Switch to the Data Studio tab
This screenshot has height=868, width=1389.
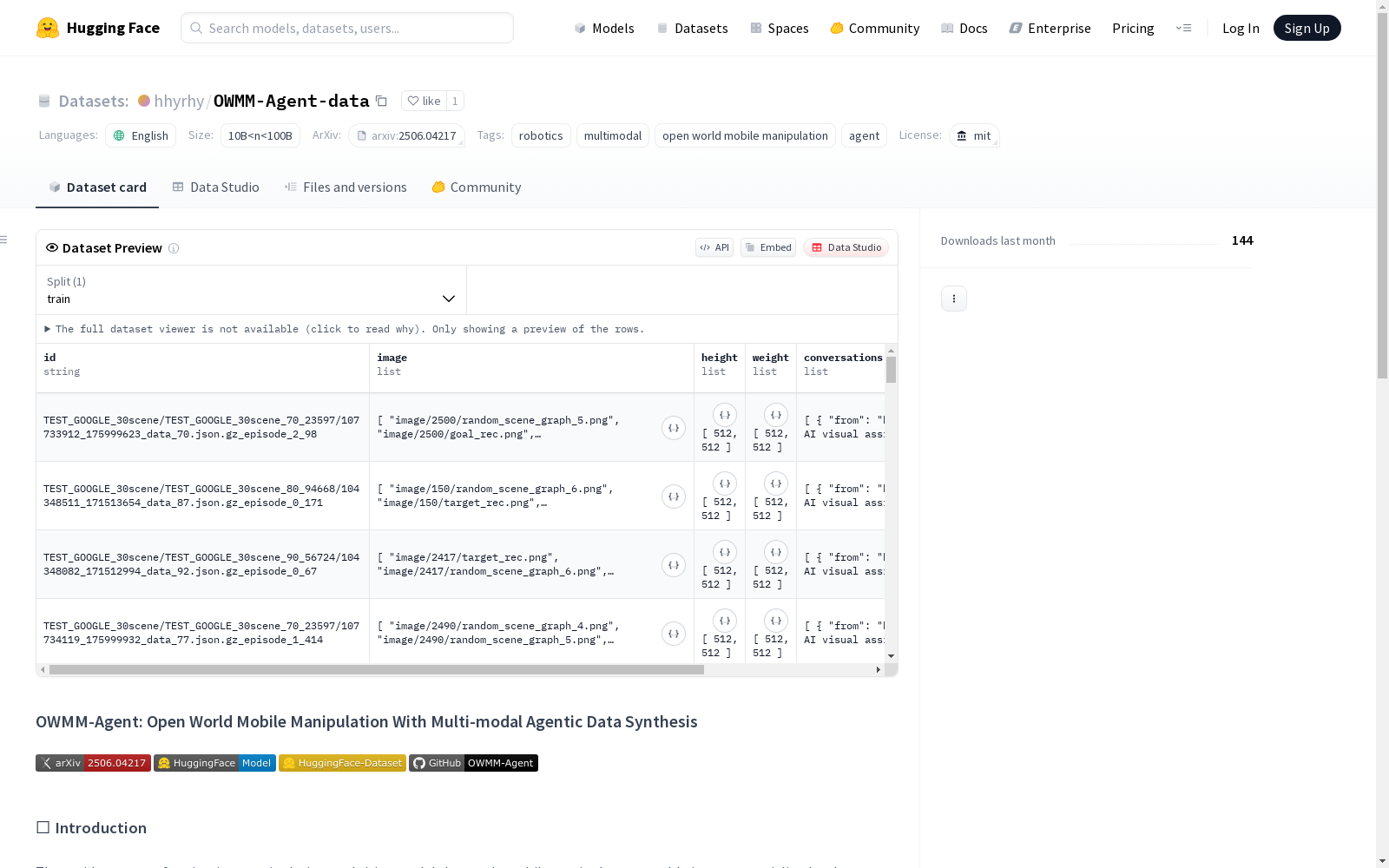(x=215, y=187)
